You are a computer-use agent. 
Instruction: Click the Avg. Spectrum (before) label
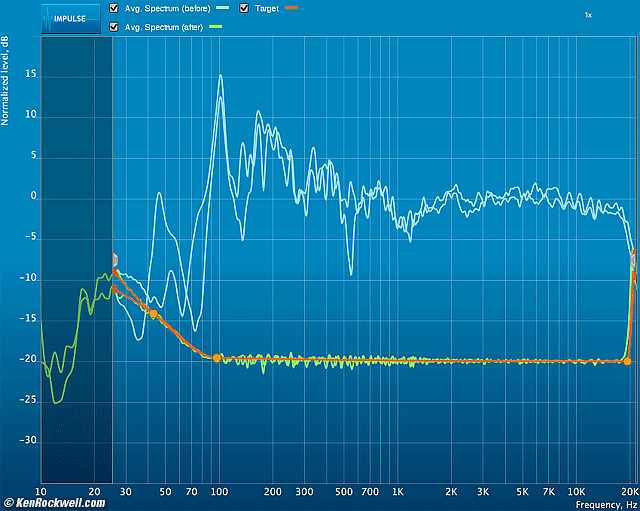(167, 8)
